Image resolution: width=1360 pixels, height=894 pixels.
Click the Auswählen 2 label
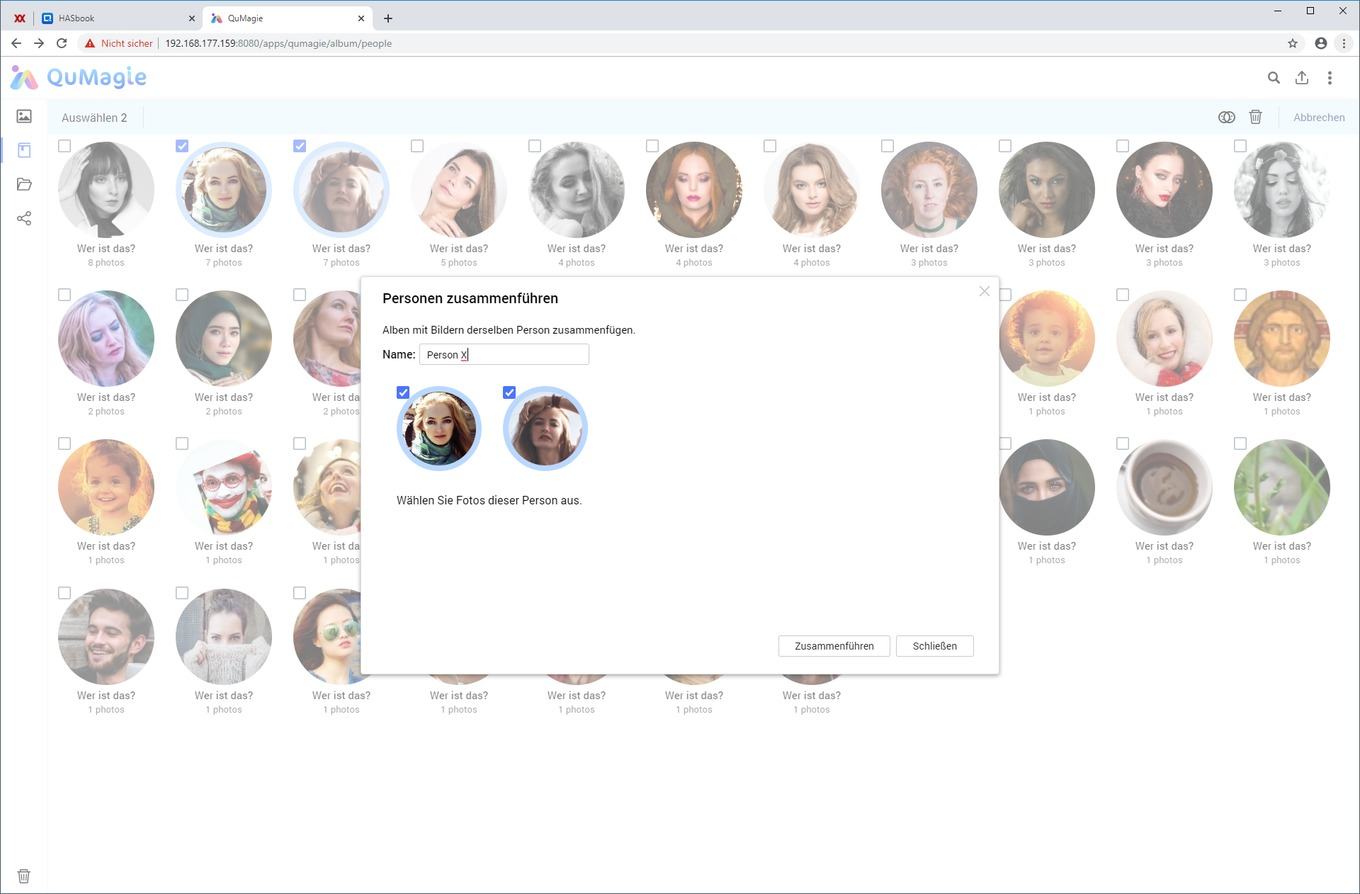[x=94, y=117]
